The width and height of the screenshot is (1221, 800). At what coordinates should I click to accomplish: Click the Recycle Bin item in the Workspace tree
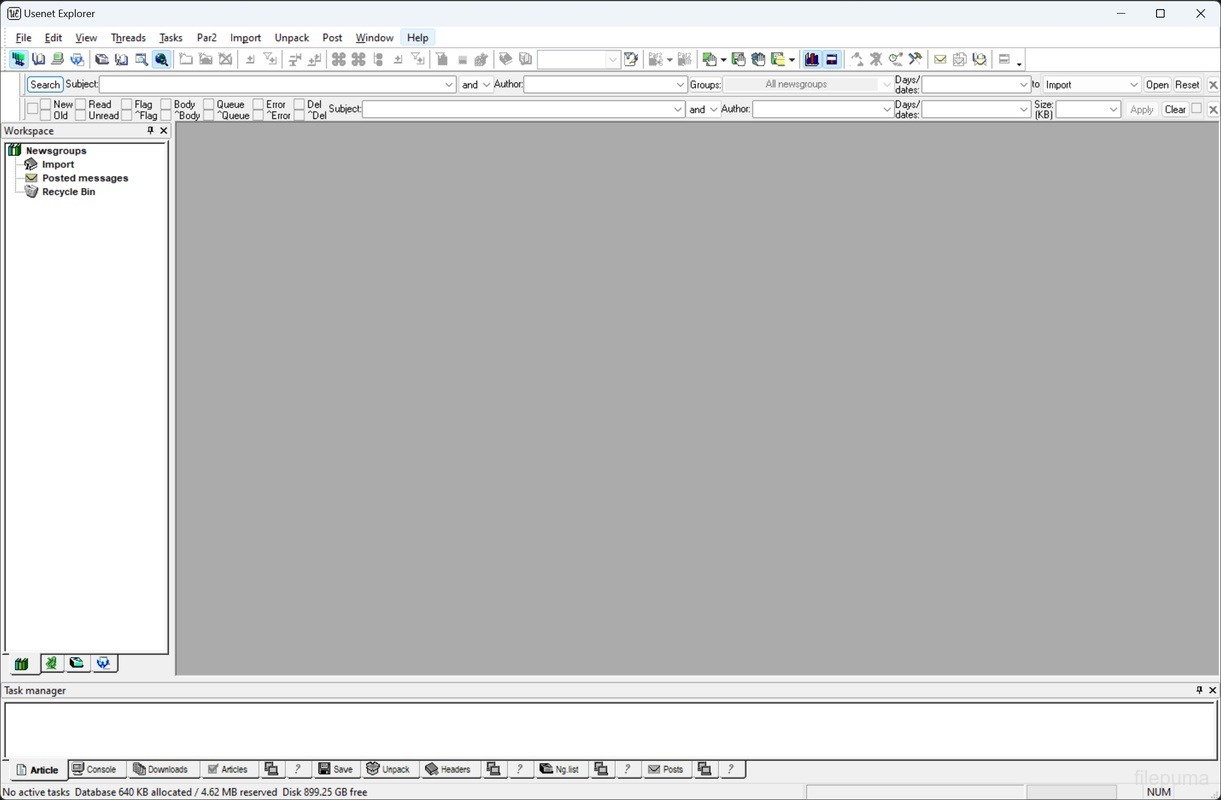pos(68,192)
